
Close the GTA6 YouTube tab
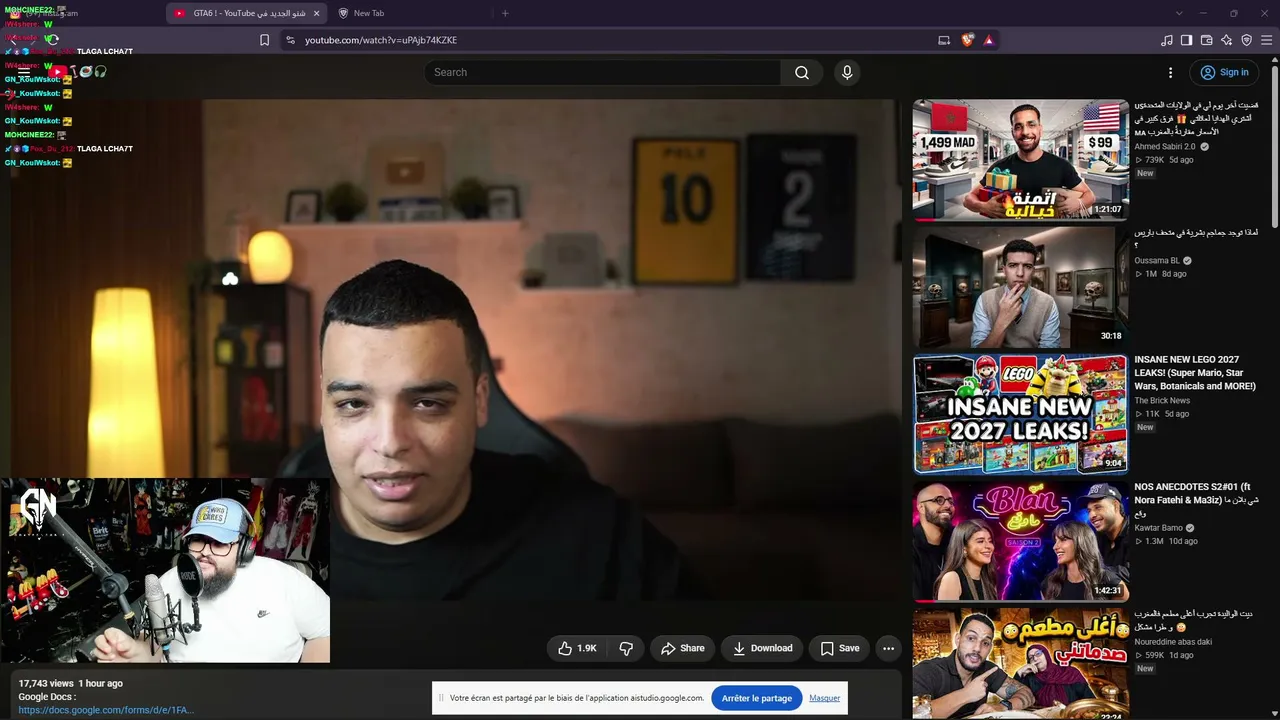(317, 13)
